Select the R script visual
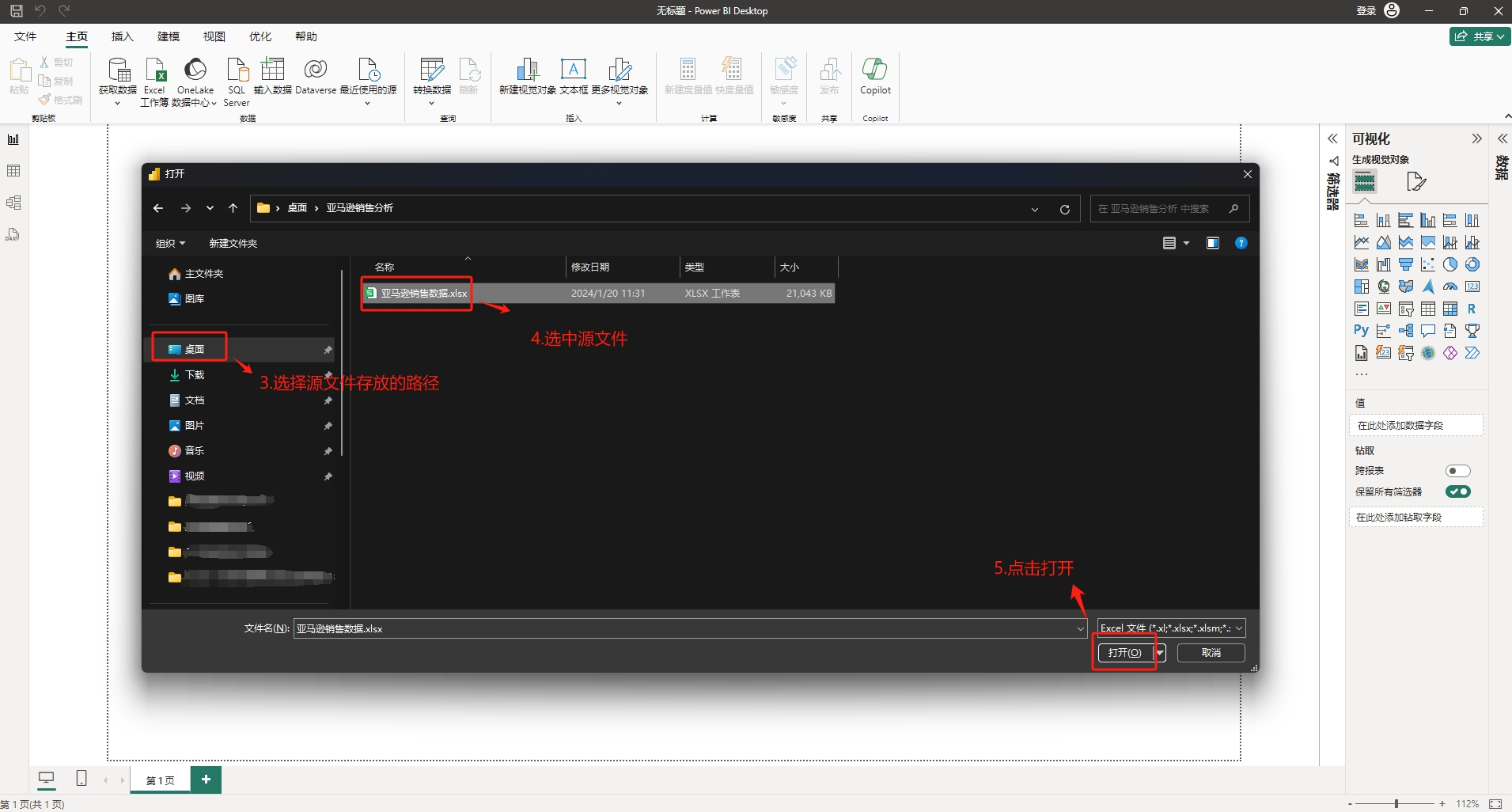 [1472, 309]
